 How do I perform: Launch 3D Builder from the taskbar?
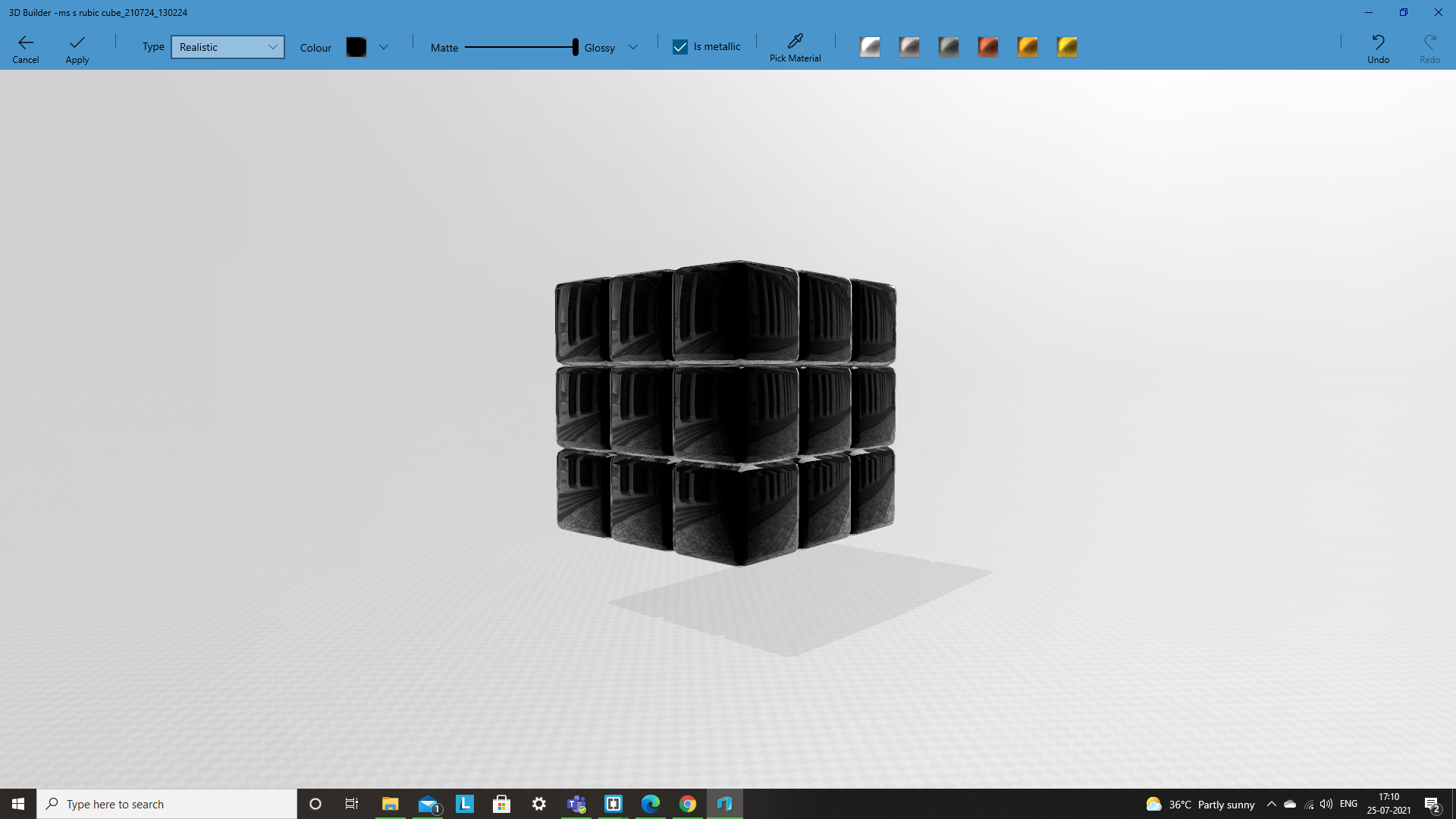(x=725, y=804)
